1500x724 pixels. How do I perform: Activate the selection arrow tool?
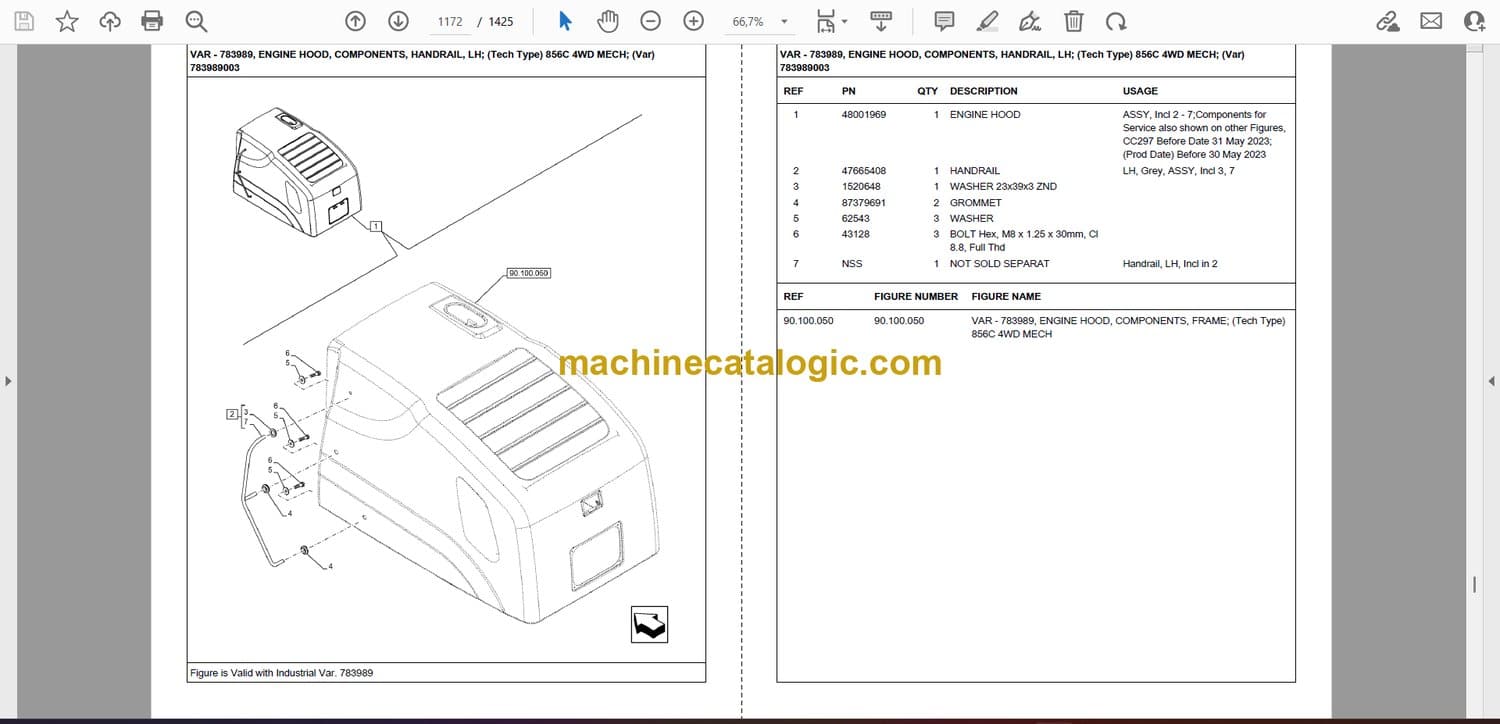click(565, 21)
